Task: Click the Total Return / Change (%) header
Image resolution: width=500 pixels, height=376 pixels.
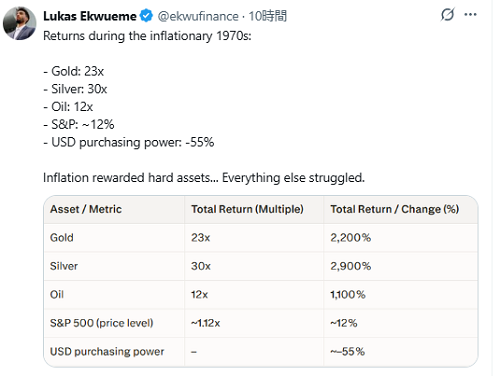Action: pyautogui.click(x=395, y=209)
